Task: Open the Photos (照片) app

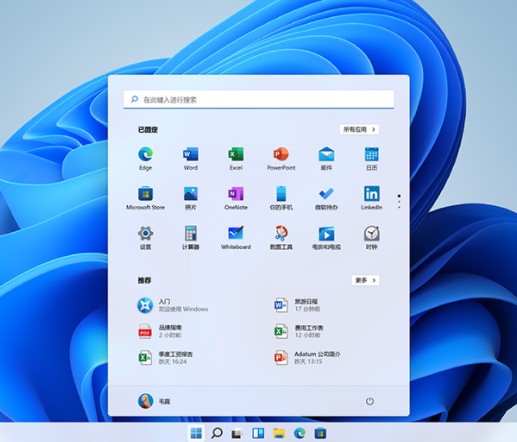Action: pyautogui.click(x=191, y=198)
